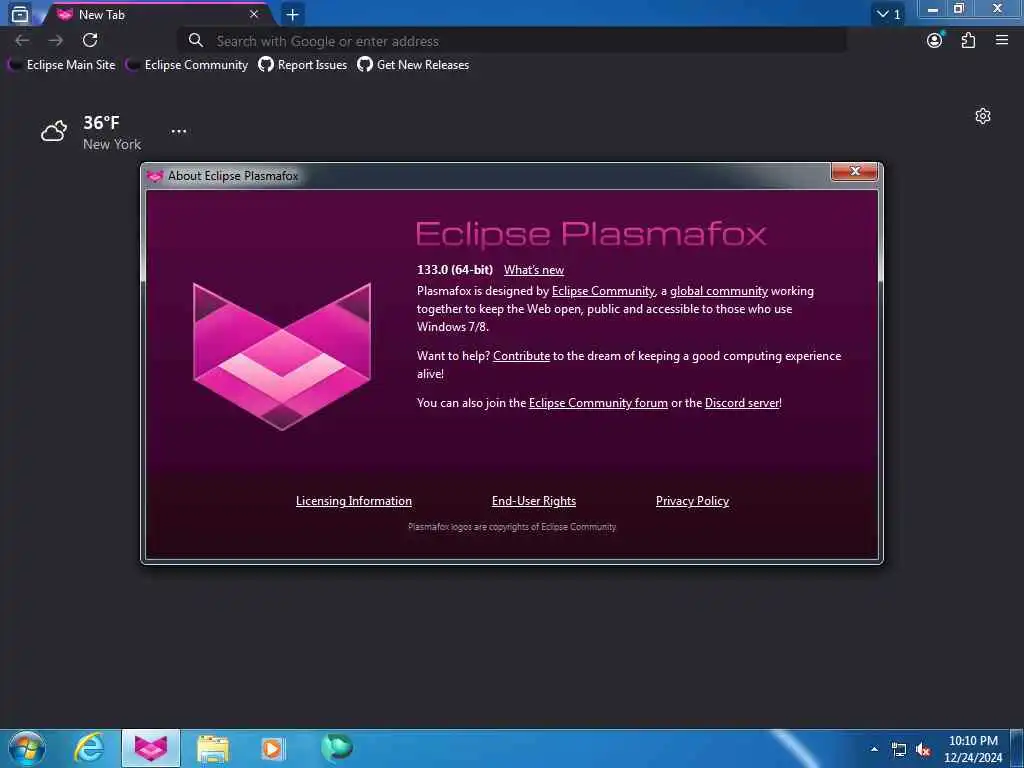Open Licensing Information link
The height and width of the screenshot is (768, 1024).
click(353, 501)
